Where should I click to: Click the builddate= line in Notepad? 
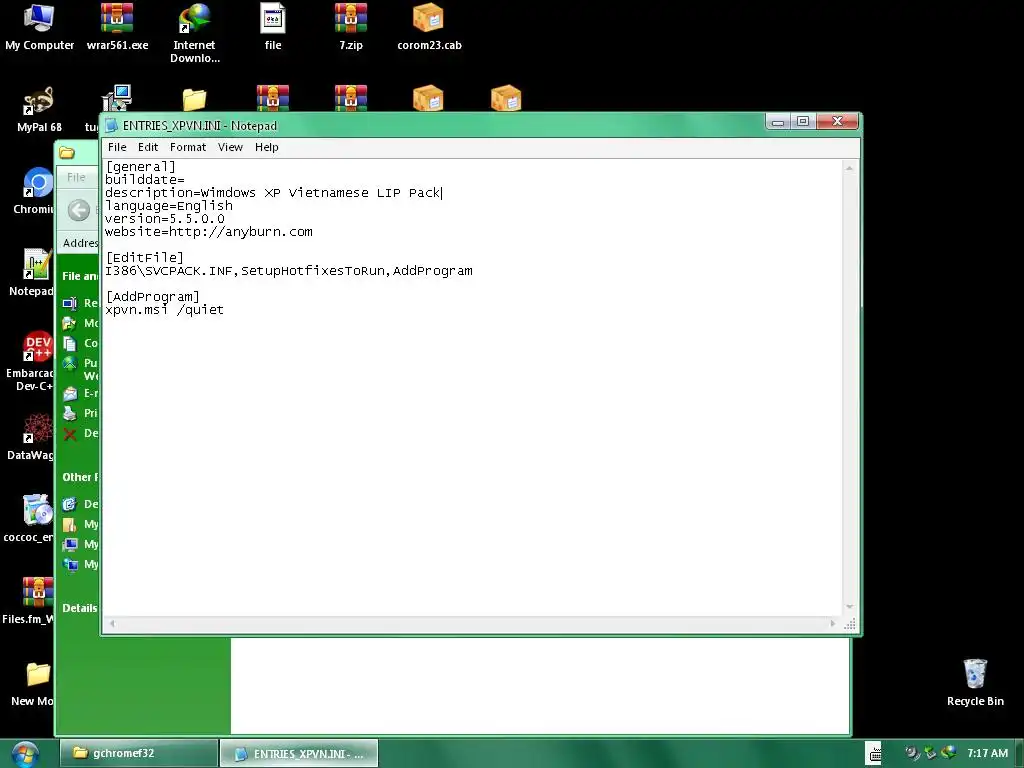click(144, 180)
